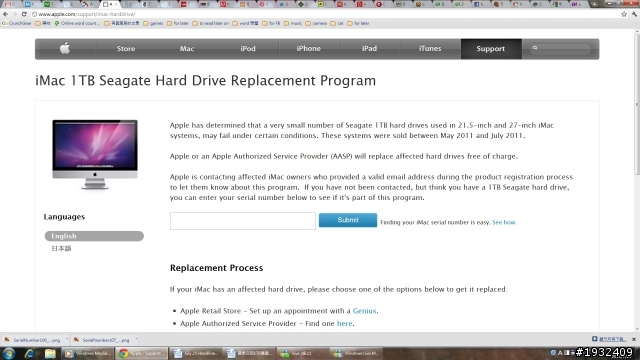The height and width of the screenshot is (360, 640).
Task: Click the browser back arrow
Action: 5,14
